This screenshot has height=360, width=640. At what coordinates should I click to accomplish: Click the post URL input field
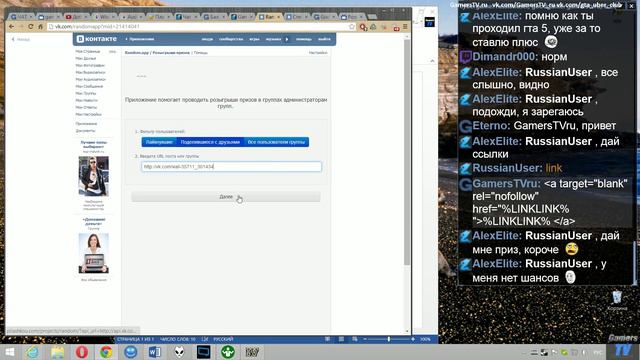(x=231, y=167)
